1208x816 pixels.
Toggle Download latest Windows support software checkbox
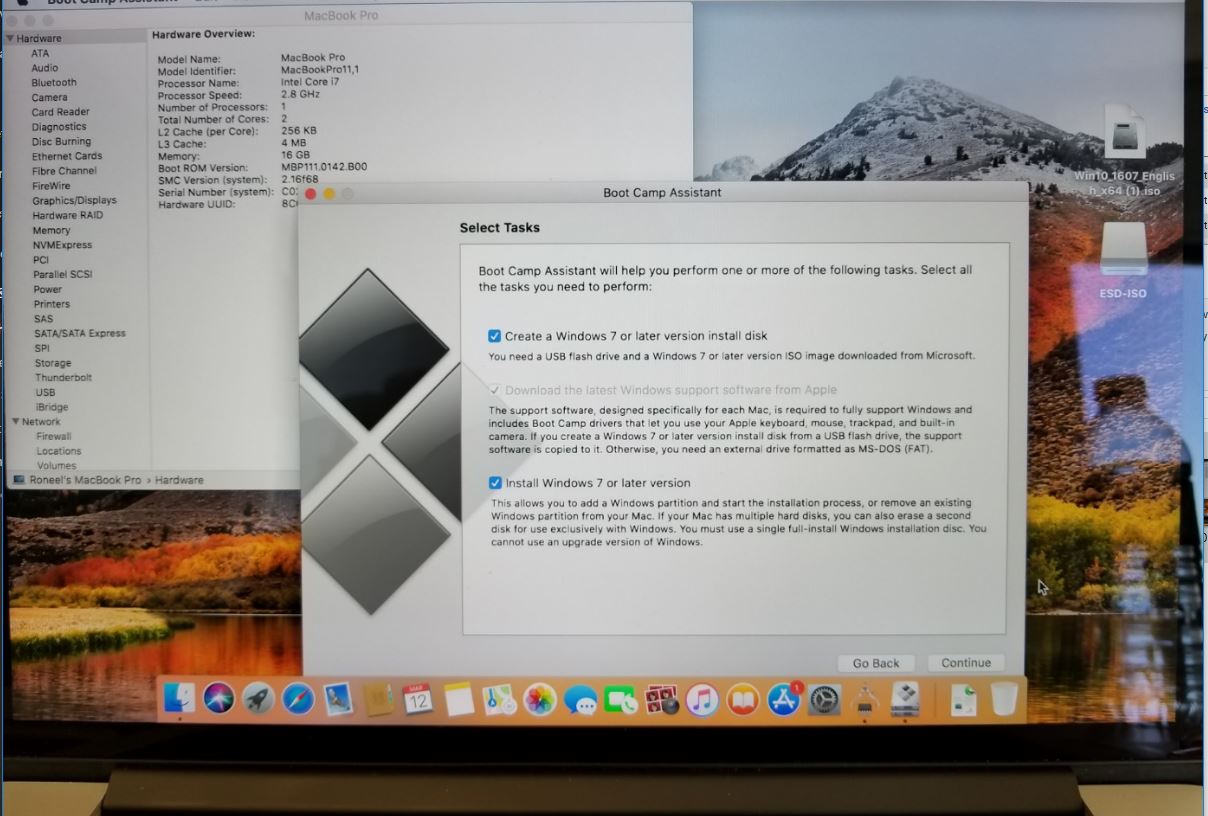click(x=494, y=390)
